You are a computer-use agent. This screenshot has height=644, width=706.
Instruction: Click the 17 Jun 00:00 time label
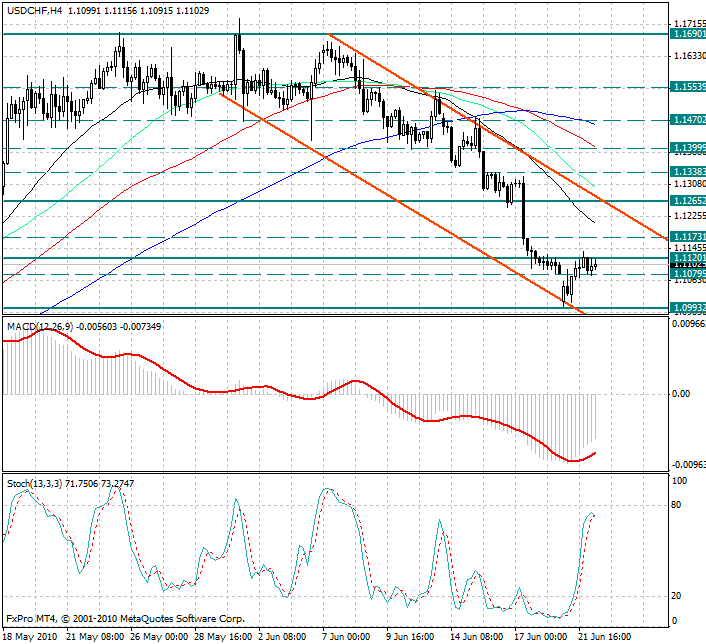[x=540, y=637]
